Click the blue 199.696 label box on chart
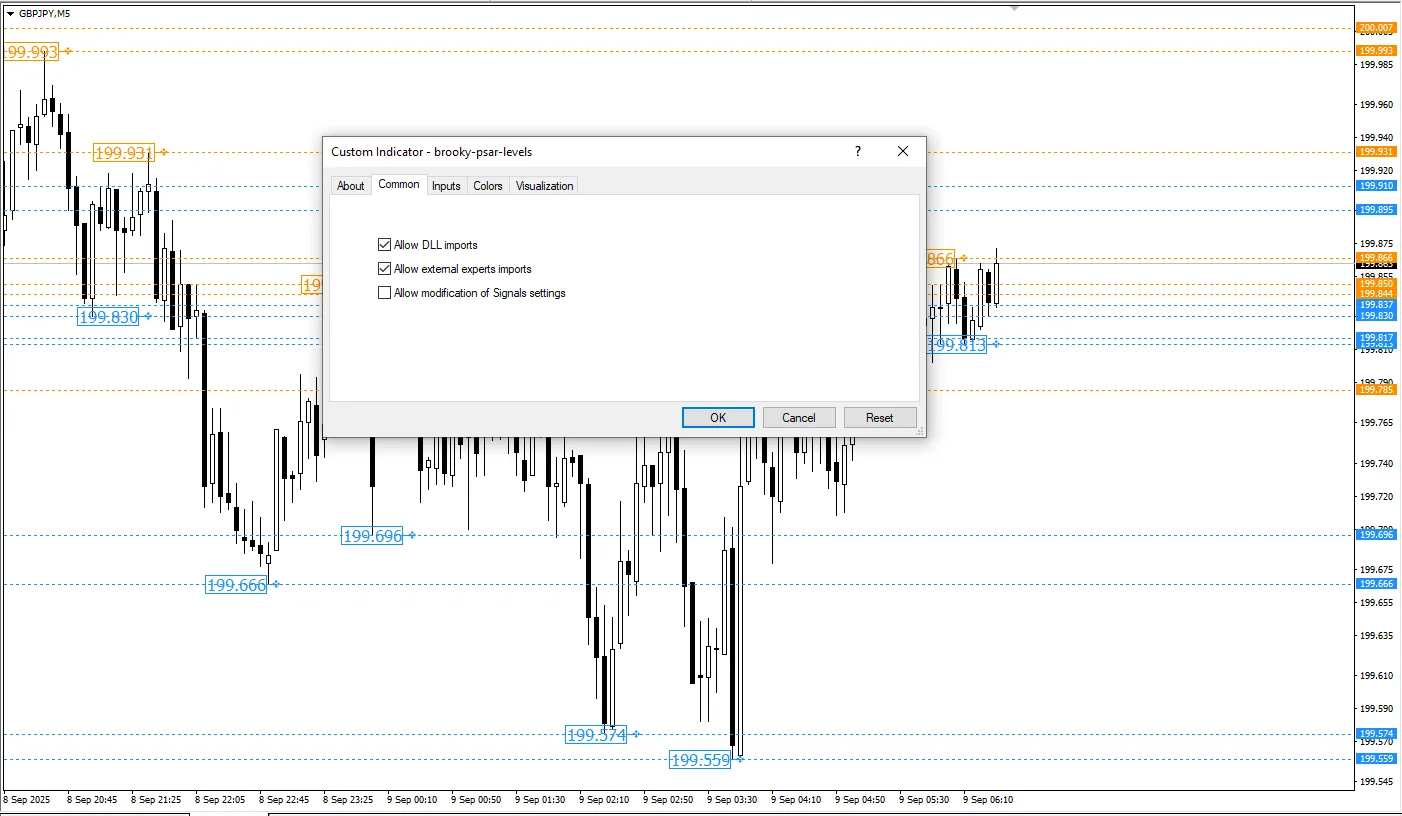 tap(372, 536)
